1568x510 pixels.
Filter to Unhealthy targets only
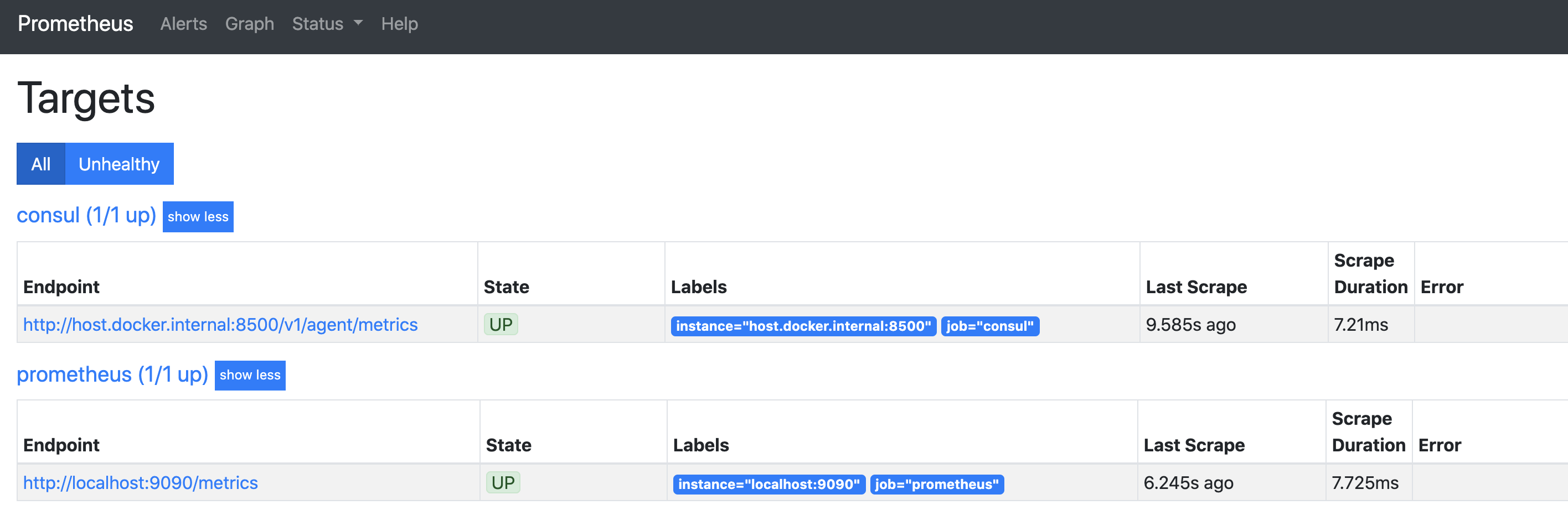click(x=119, y=164)
